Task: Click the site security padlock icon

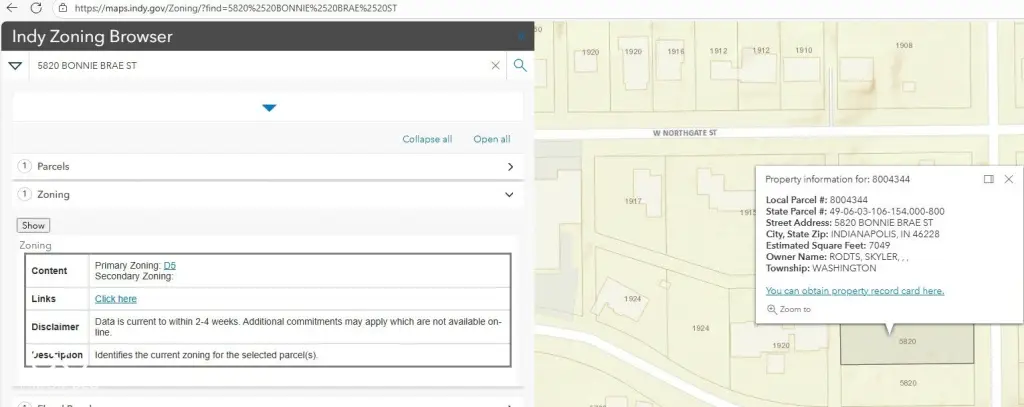Action: 62,7
